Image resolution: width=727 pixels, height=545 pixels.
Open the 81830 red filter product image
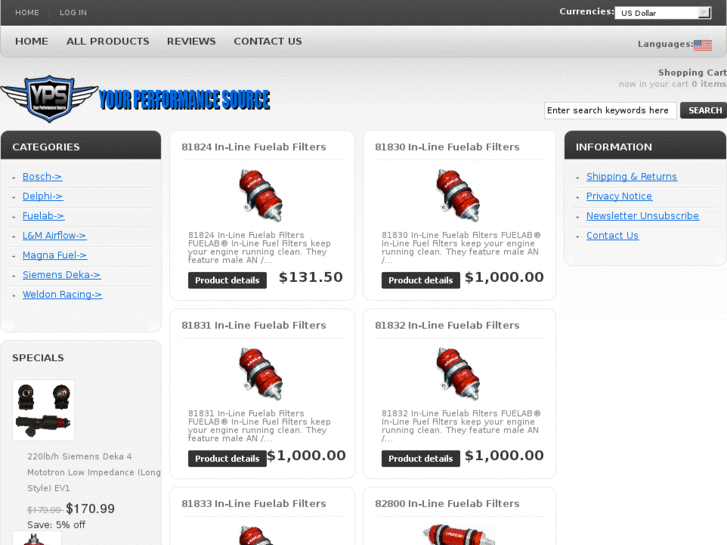click(x=458, y=195)
